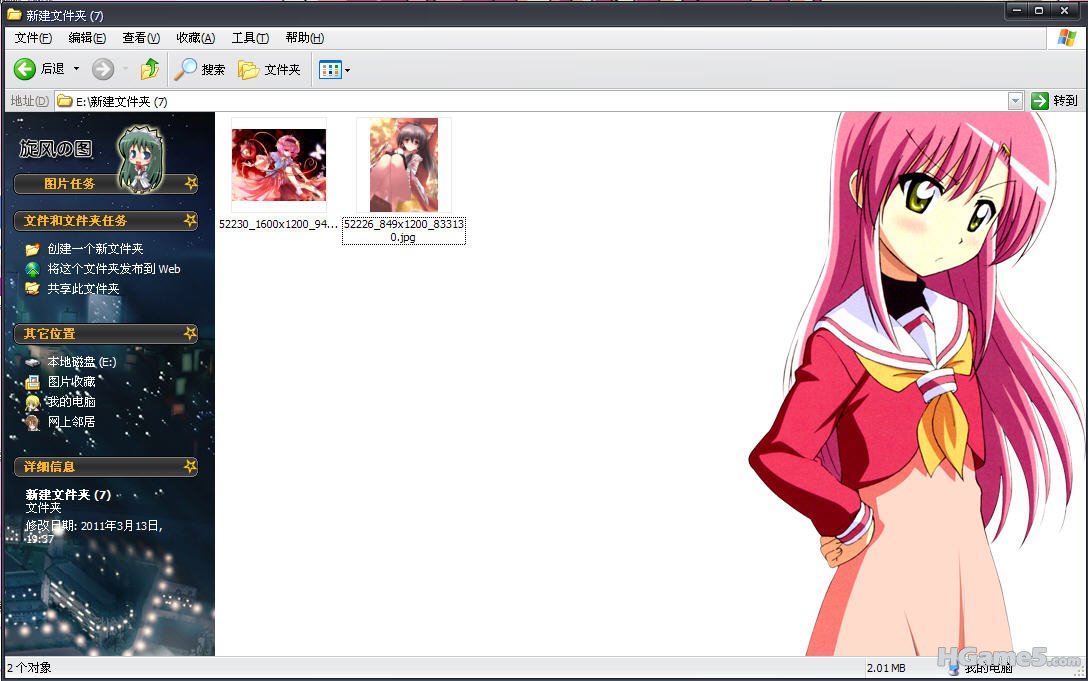The image size is (1088, 681).
Task: Open the Back history dropdown arrow
Action: 77,69
